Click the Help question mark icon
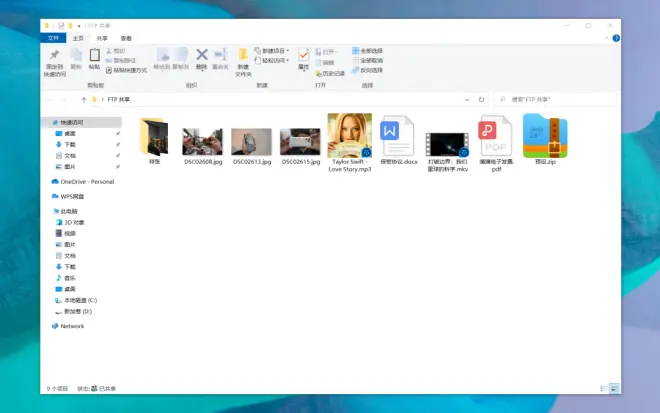This screenshot has width=660, height=413. [x=616, y=38]
